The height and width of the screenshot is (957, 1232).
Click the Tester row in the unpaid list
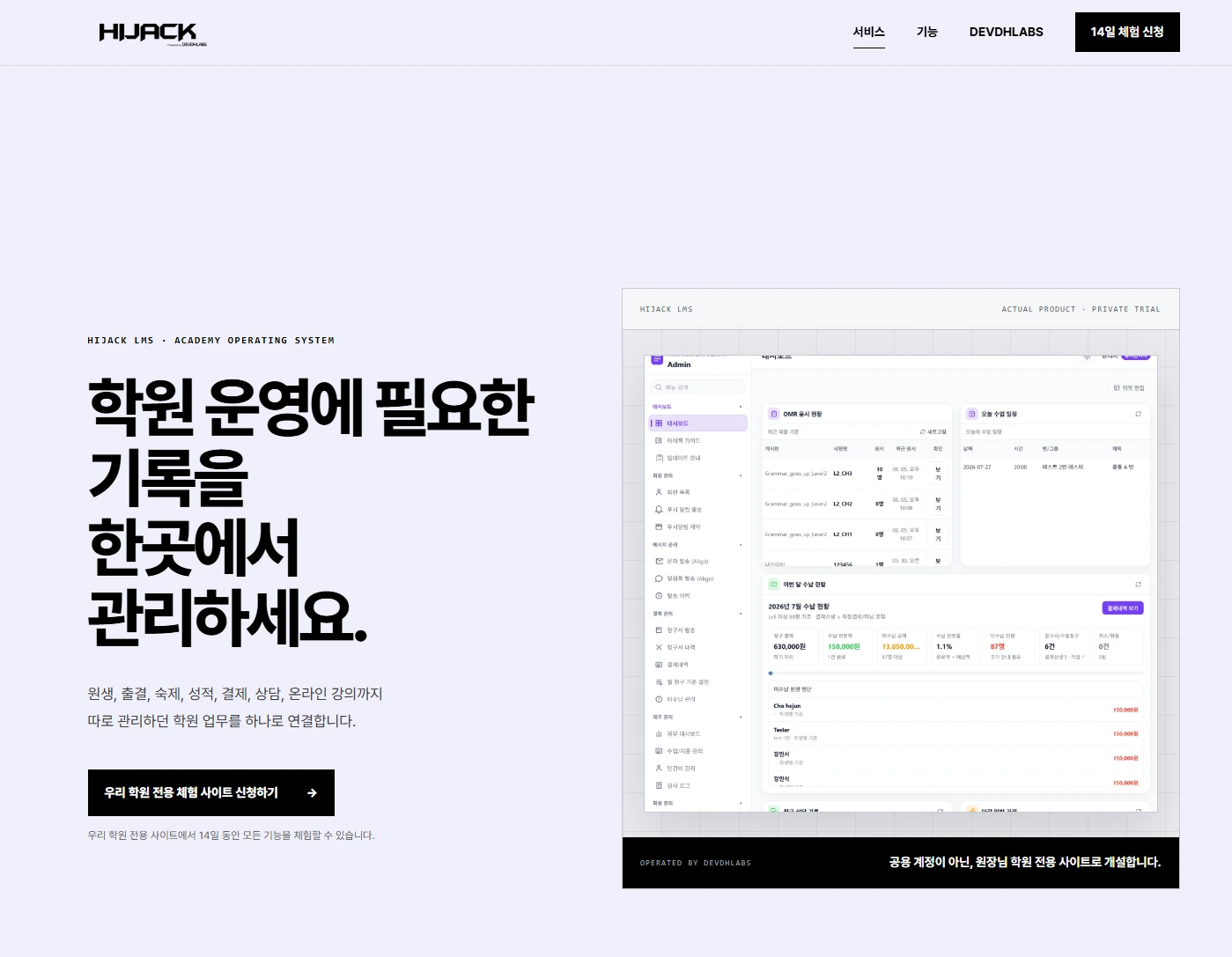(x=955, y=733)
